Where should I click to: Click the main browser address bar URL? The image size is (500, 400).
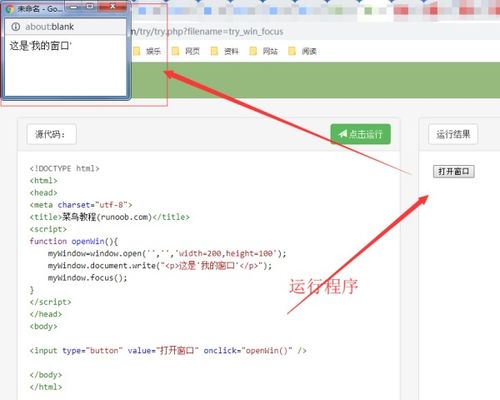tap(207, 32)
